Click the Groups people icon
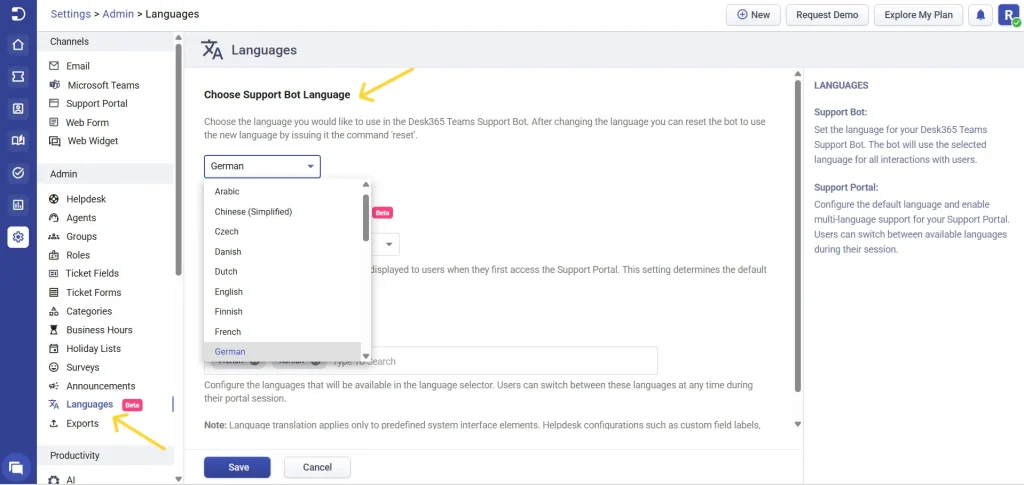 (x=54, y=236)
